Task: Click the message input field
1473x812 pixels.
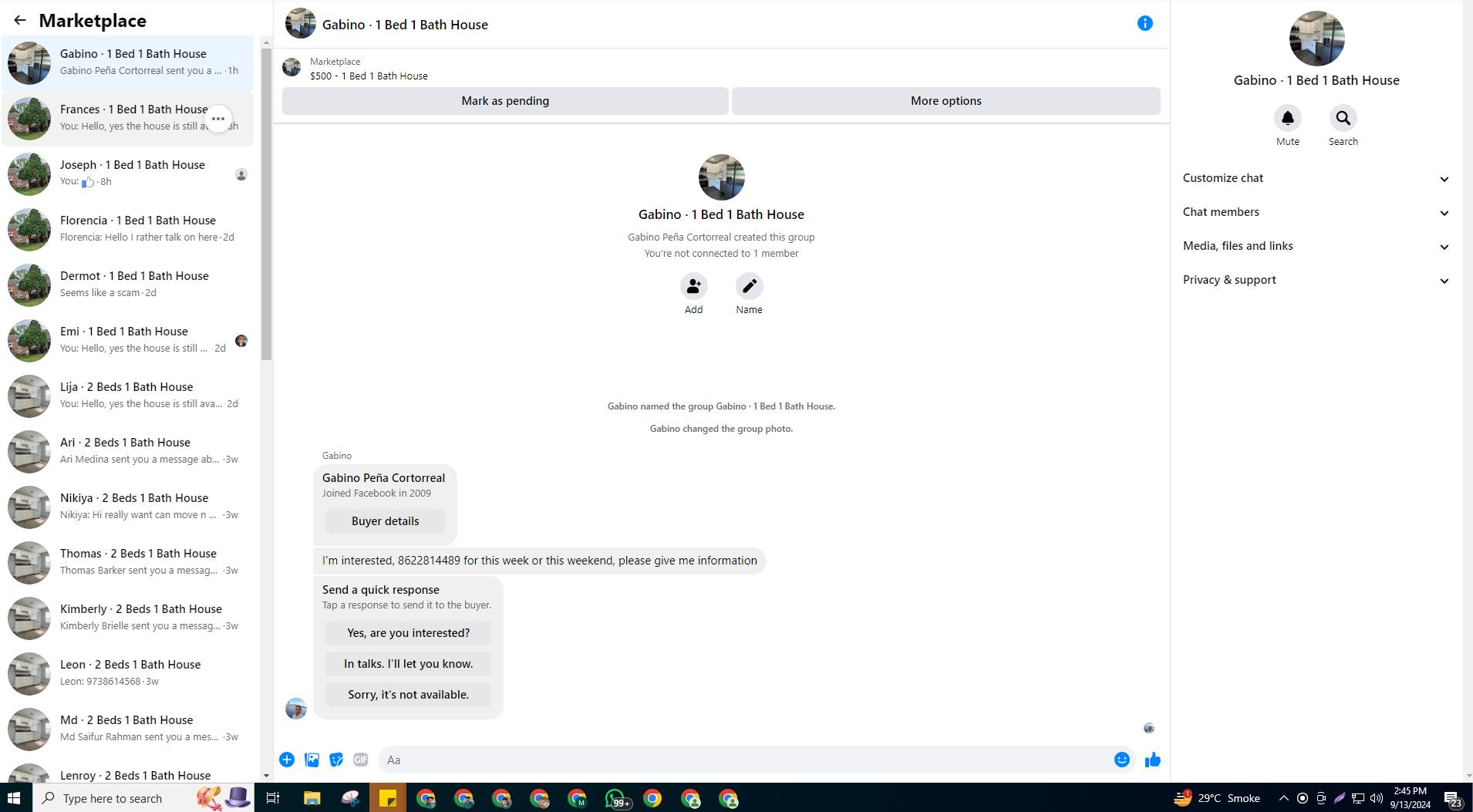Action: pos(744,760)
